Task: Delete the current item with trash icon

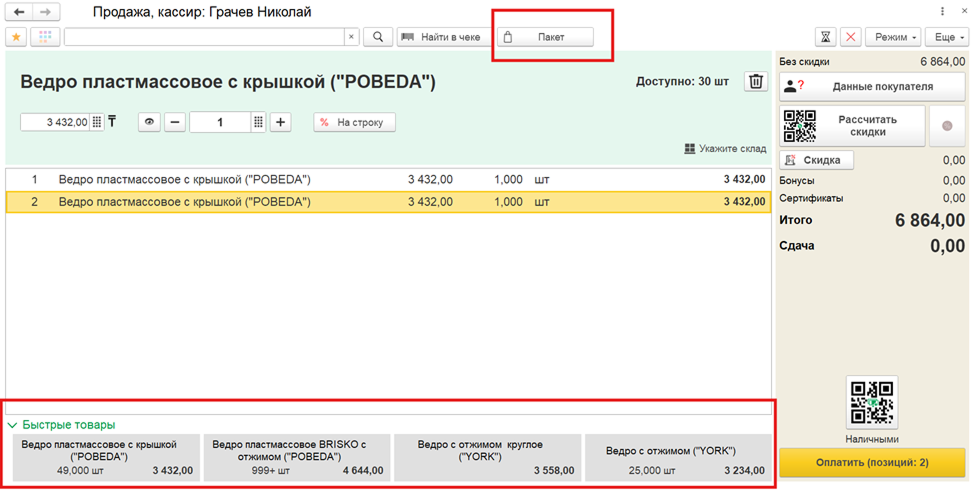Action: [756, 81]
